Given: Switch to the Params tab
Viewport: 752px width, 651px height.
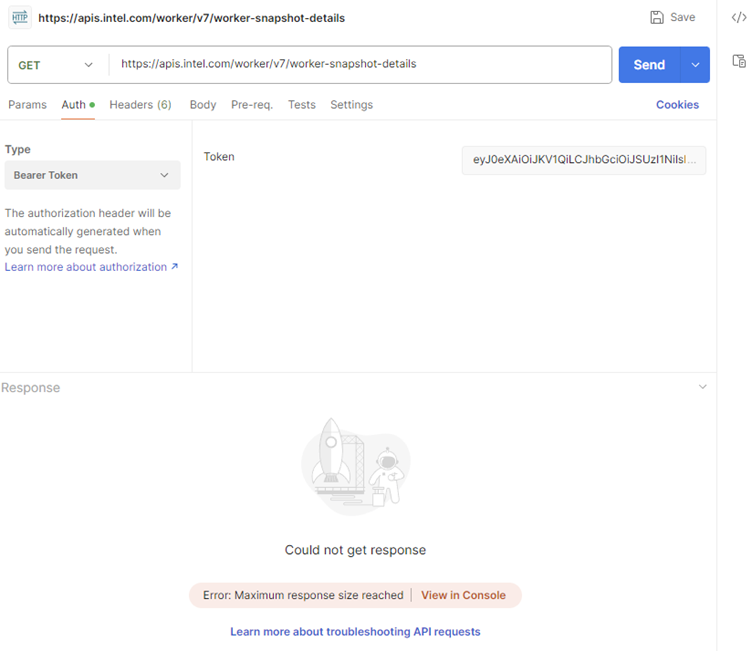Looking at the screenshot, I should click(x=27, y=105).
